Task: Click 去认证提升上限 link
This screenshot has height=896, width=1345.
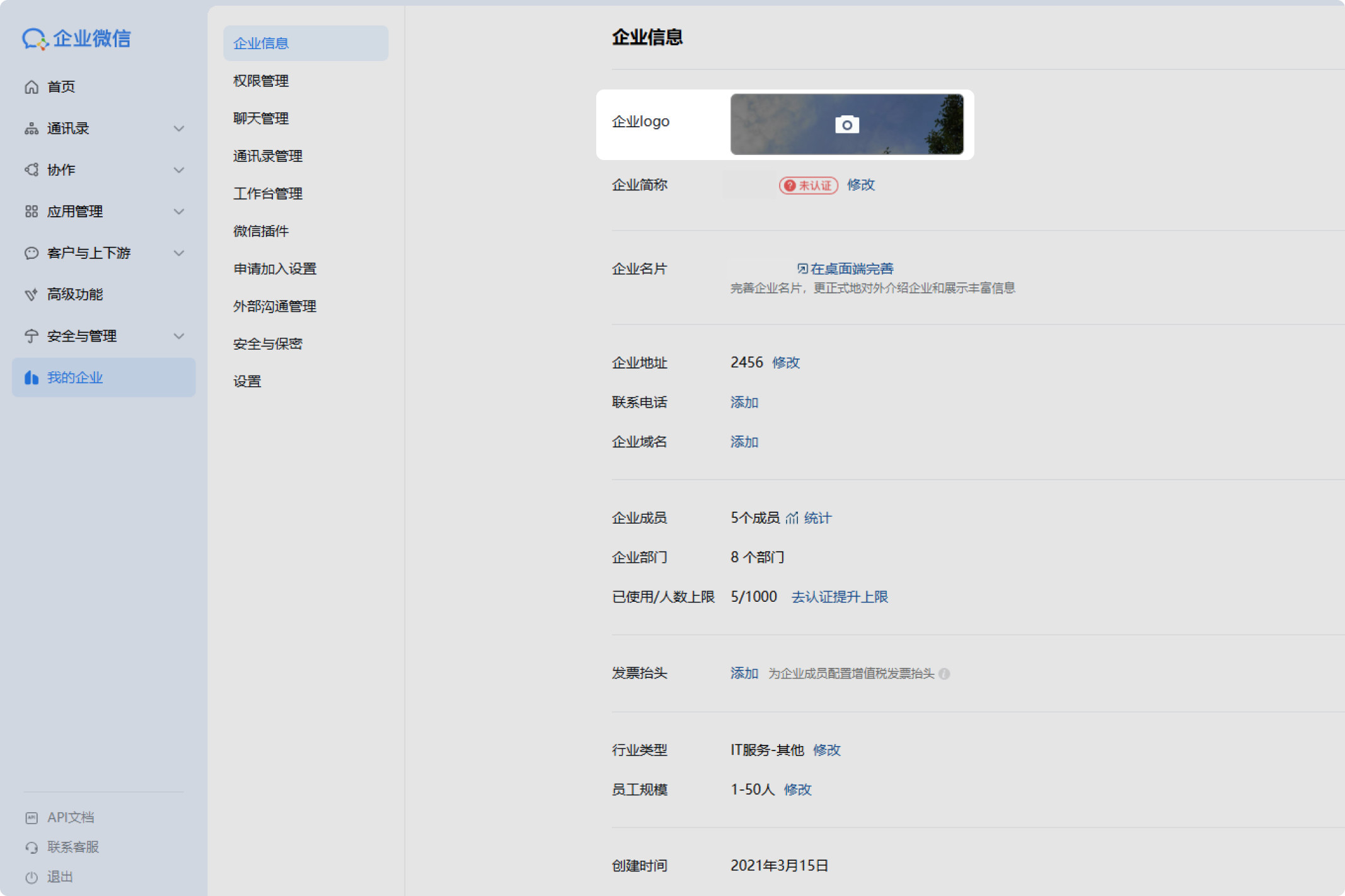Action: (840, 597)
